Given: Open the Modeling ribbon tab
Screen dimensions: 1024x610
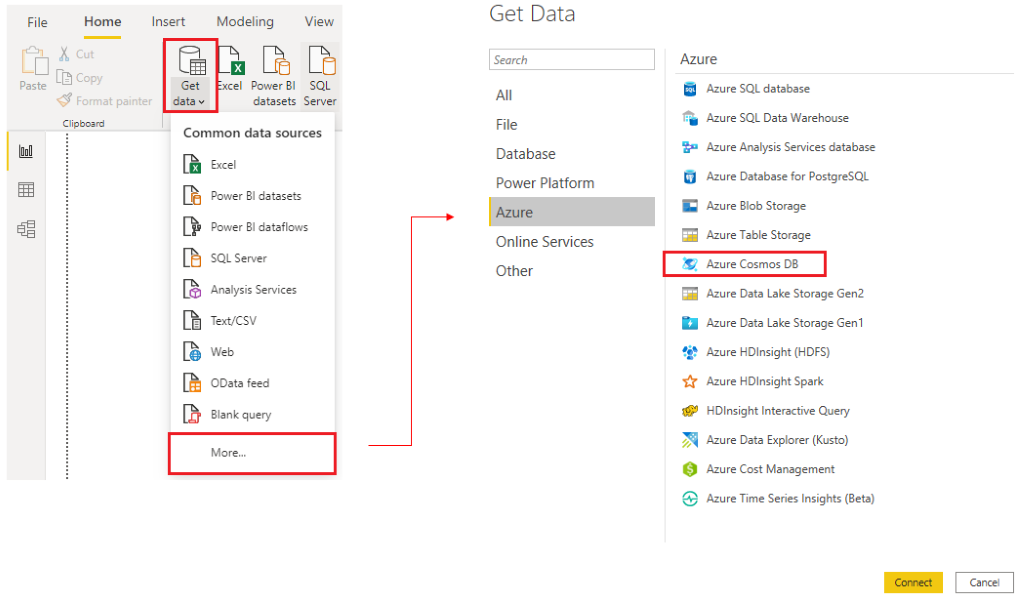Looking at the screenshot, I should [244, 20].
